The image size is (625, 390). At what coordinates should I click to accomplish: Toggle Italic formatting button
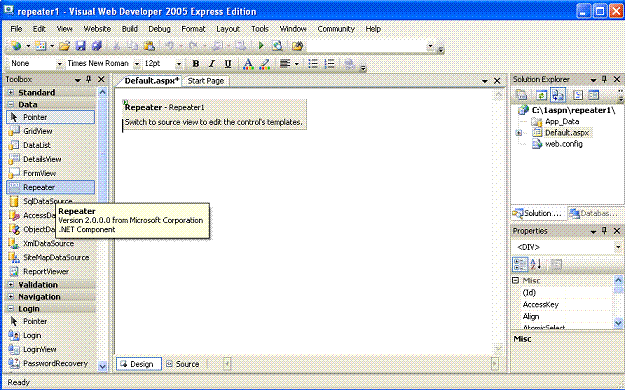[212, 64]
